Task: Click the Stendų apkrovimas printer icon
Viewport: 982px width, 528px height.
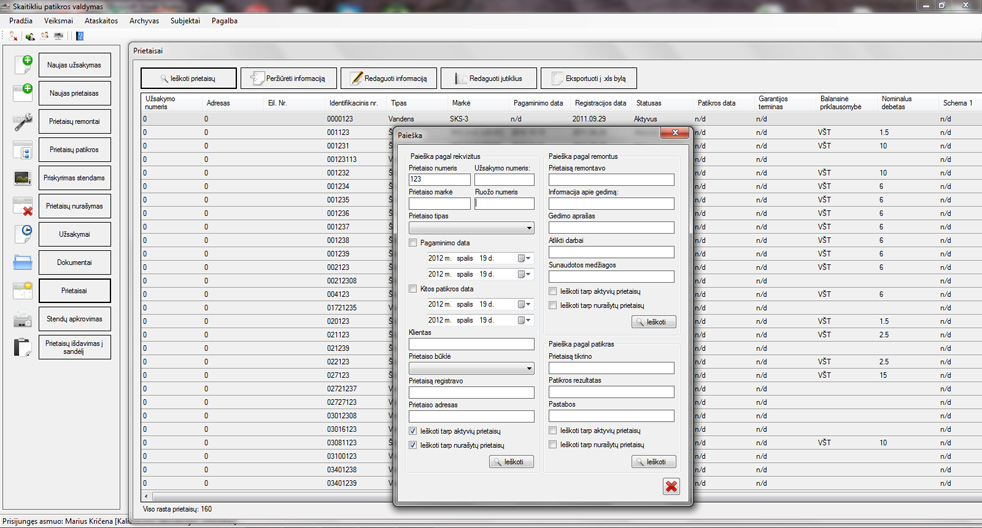Action: (22, 320)
